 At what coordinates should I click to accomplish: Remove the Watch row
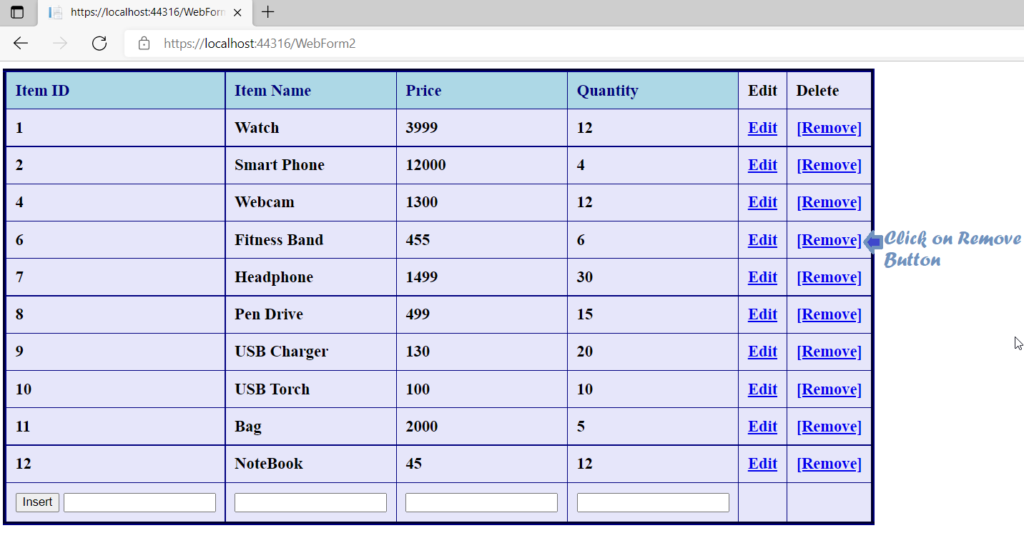click(829, 127)
